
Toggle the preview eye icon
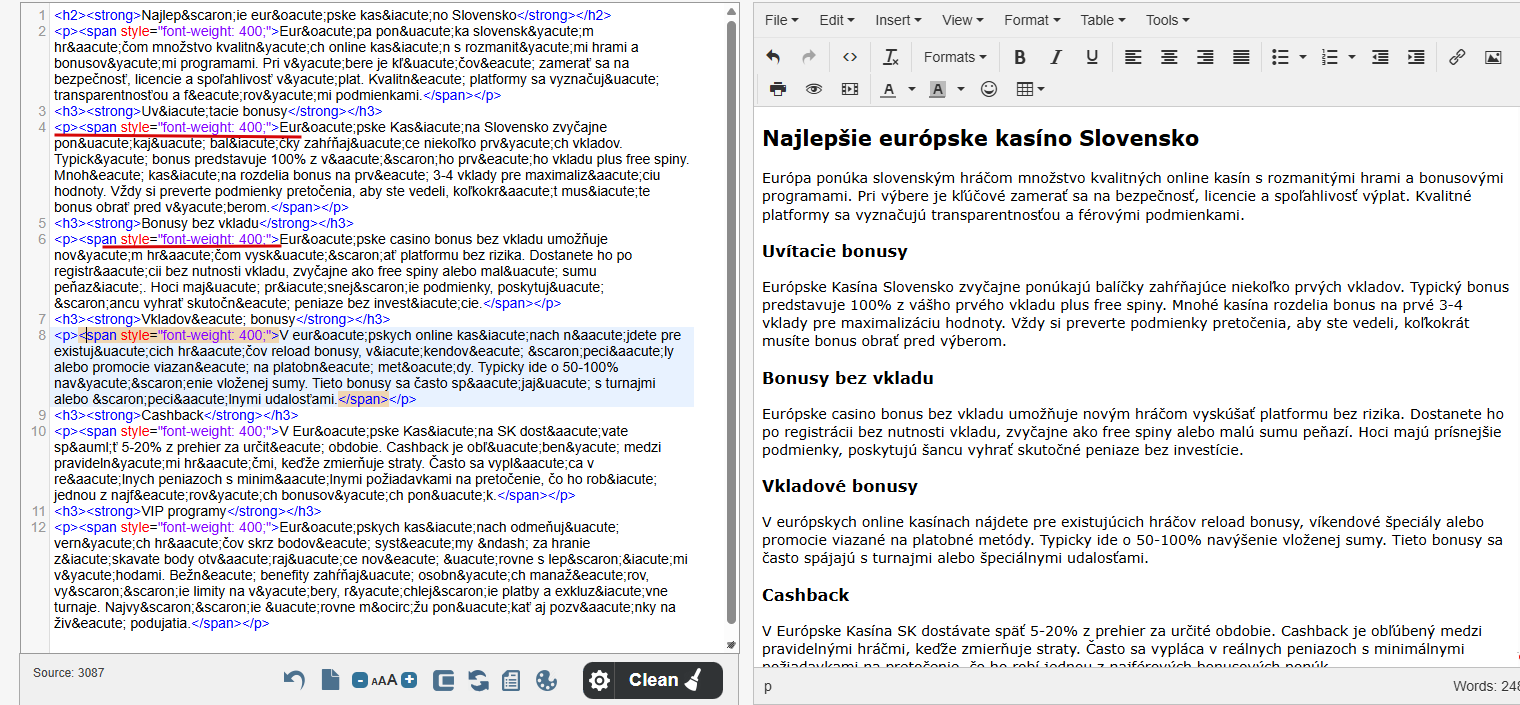coord(814,89)
